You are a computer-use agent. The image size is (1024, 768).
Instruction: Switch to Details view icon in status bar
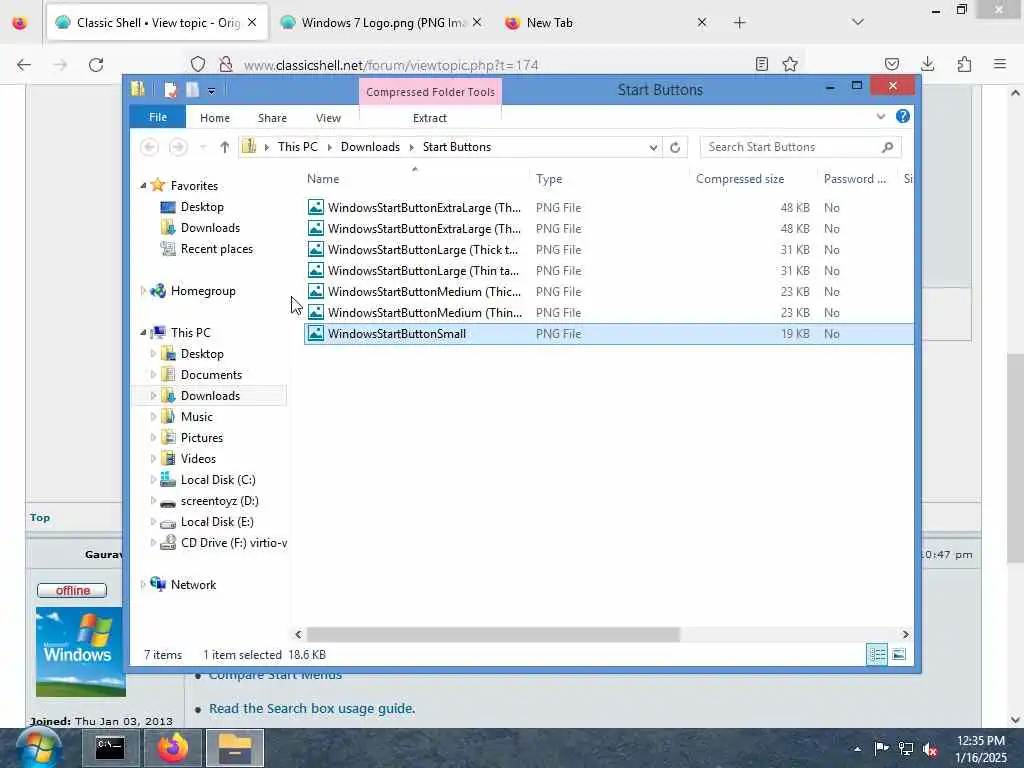(x=877, y=654)
